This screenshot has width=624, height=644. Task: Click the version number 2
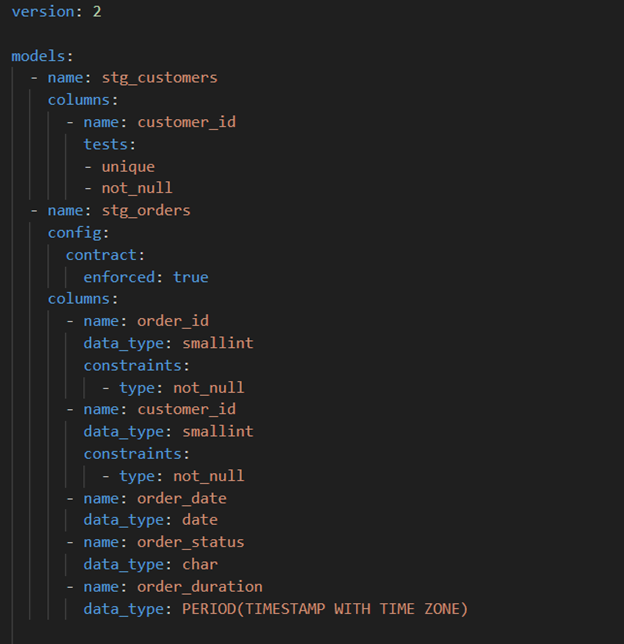(96, 12)
